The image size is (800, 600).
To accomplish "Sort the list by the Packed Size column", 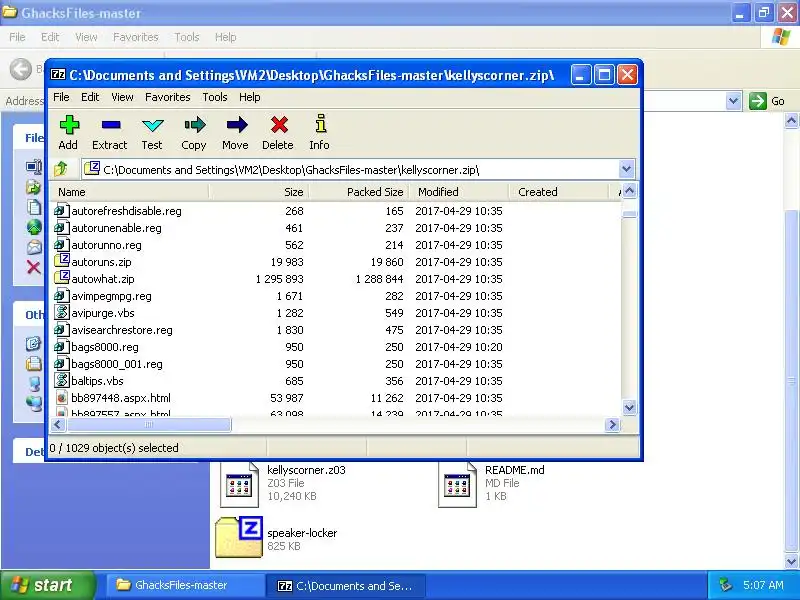I will click(359, 192).
